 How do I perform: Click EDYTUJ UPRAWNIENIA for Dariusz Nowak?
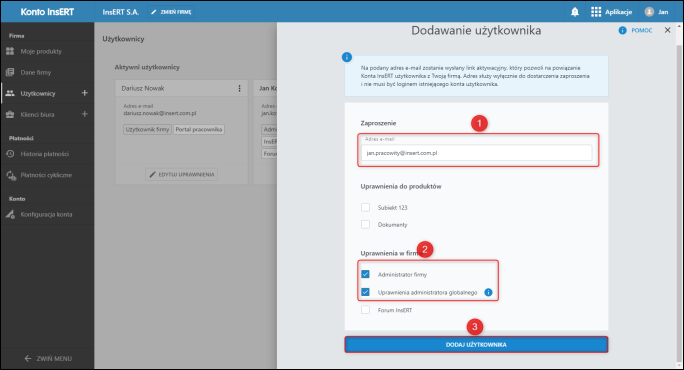[x=181, y=175]
